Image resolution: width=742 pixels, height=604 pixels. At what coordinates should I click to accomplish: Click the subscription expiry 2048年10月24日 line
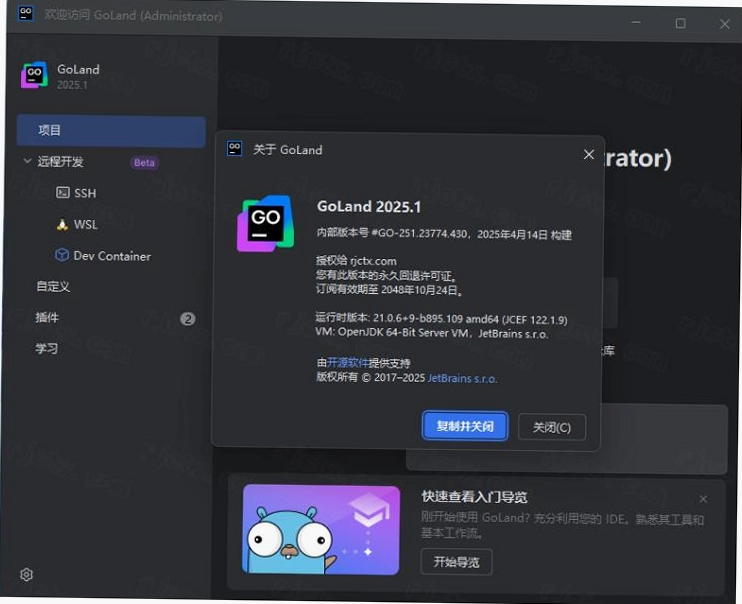389,290
